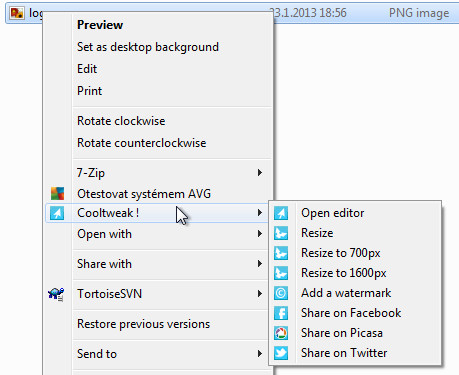The image size is (459, 375).
Task: Choose Set as desktop background
Action: click(148, 47)
